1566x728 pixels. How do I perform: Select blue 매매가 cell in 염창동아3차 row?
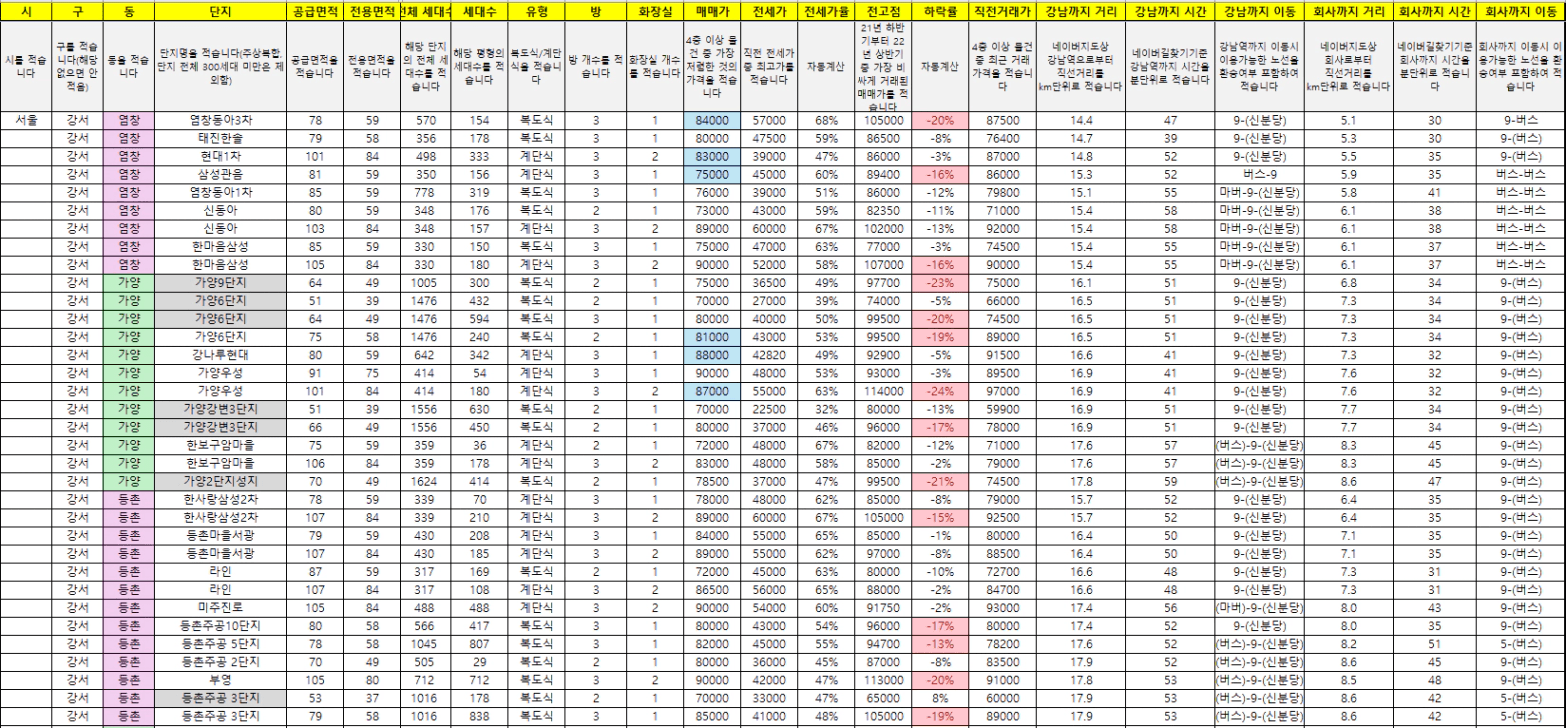[712, 120]
